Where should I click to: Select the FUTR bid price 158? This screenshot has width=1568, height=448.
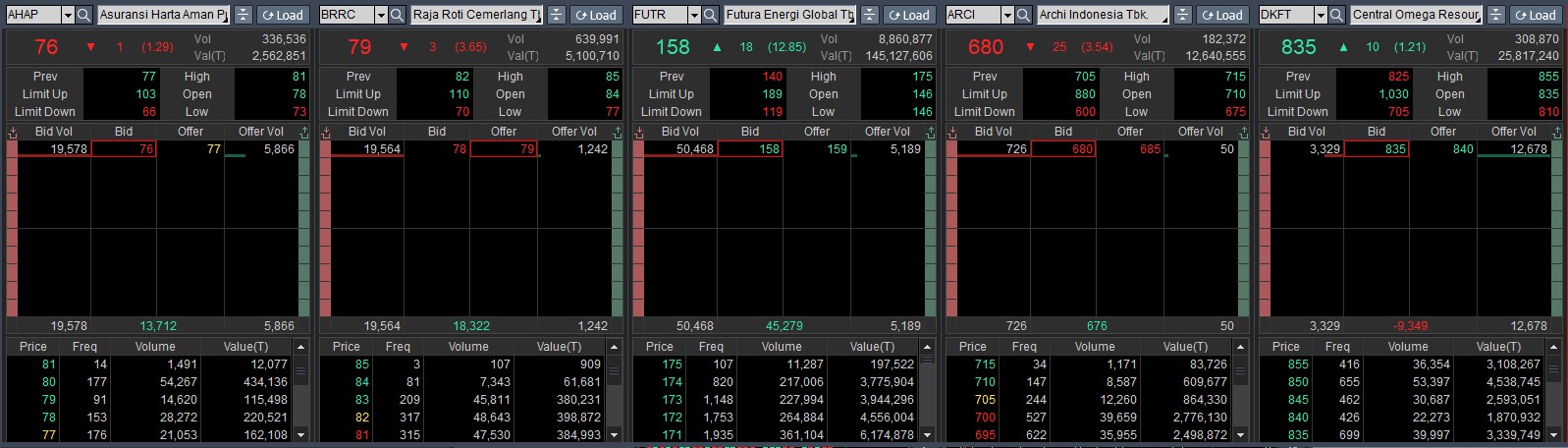coord(750,149)
